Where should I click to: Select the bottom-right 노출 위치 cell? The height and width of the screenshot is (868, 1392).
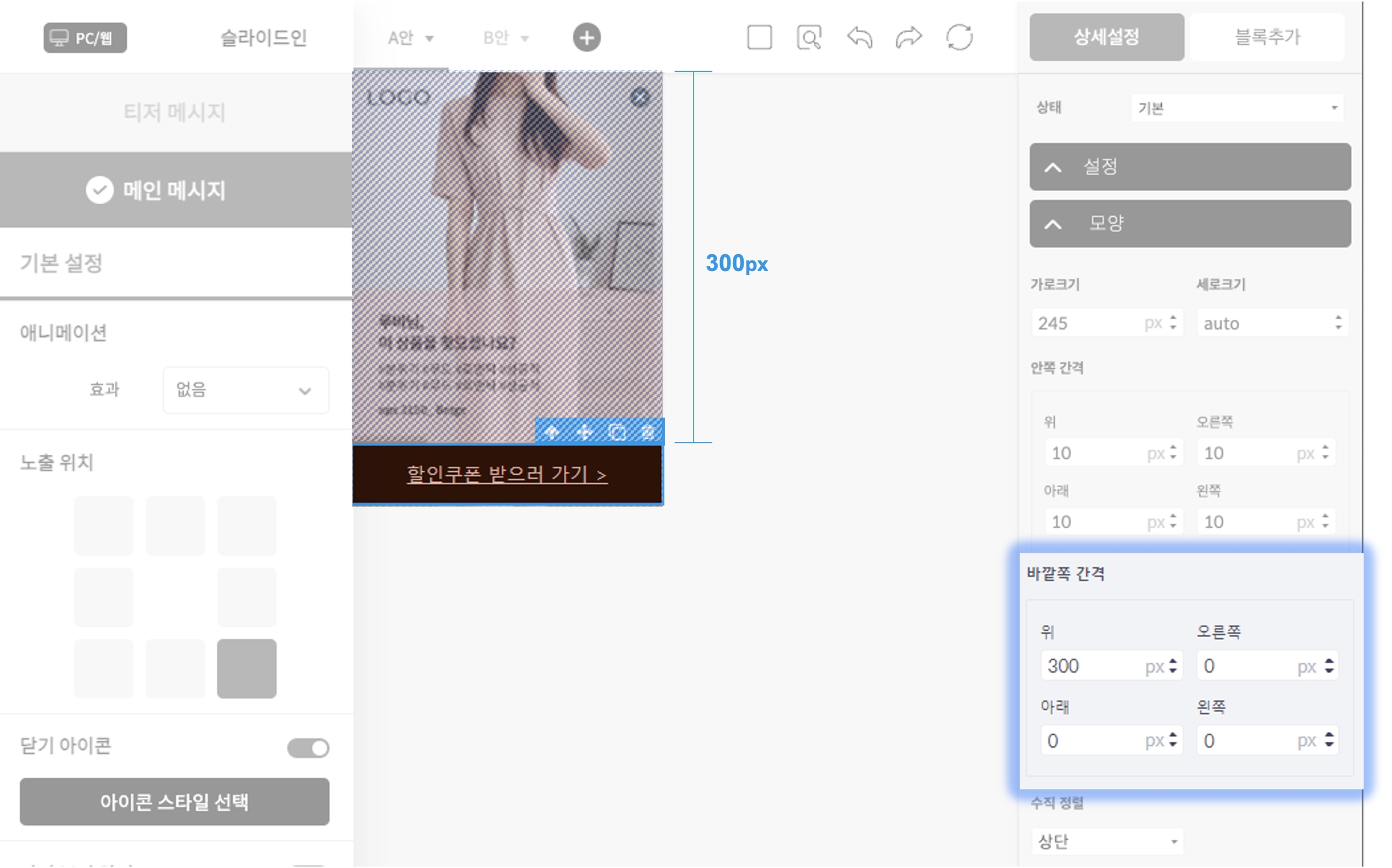pos(246,669)
